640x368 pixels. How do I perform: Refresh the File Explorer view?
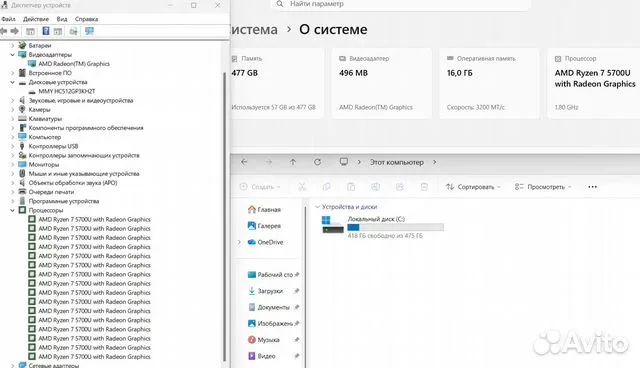coord(318,162)
